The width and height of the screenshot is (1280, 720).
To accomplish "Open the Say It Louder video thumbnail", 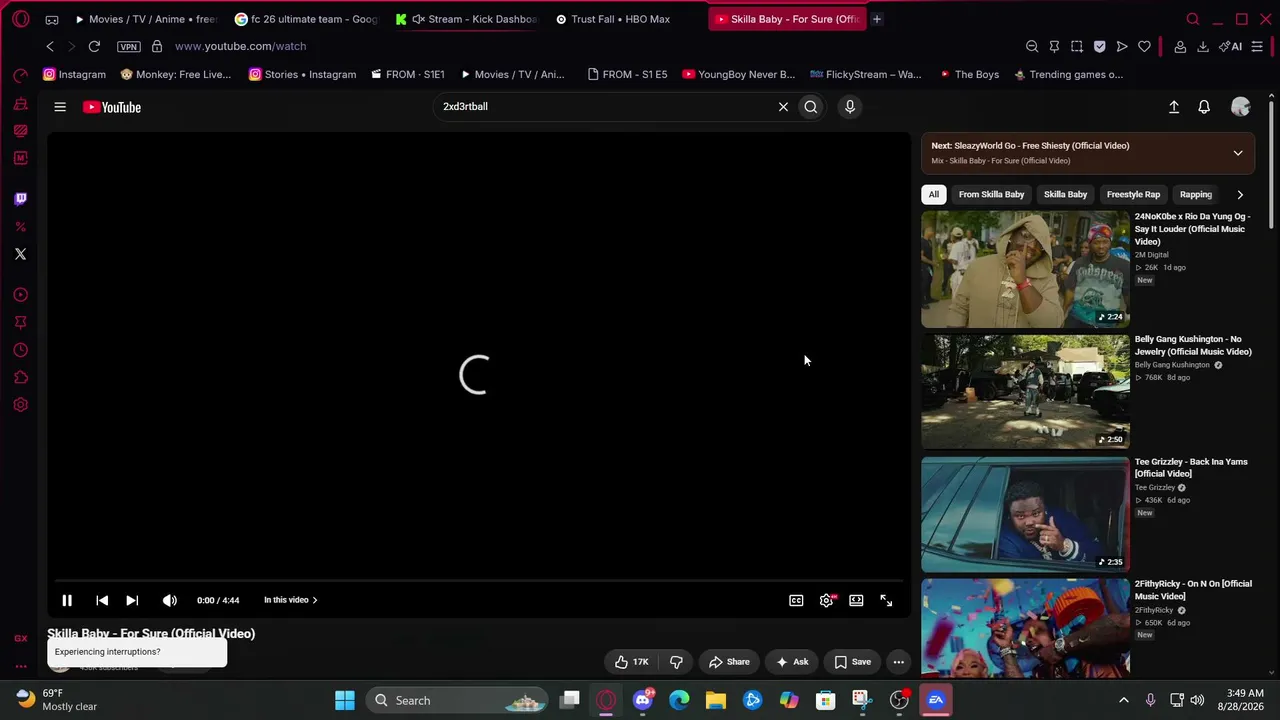I will pyautogui.click(x=1025, y=269).
